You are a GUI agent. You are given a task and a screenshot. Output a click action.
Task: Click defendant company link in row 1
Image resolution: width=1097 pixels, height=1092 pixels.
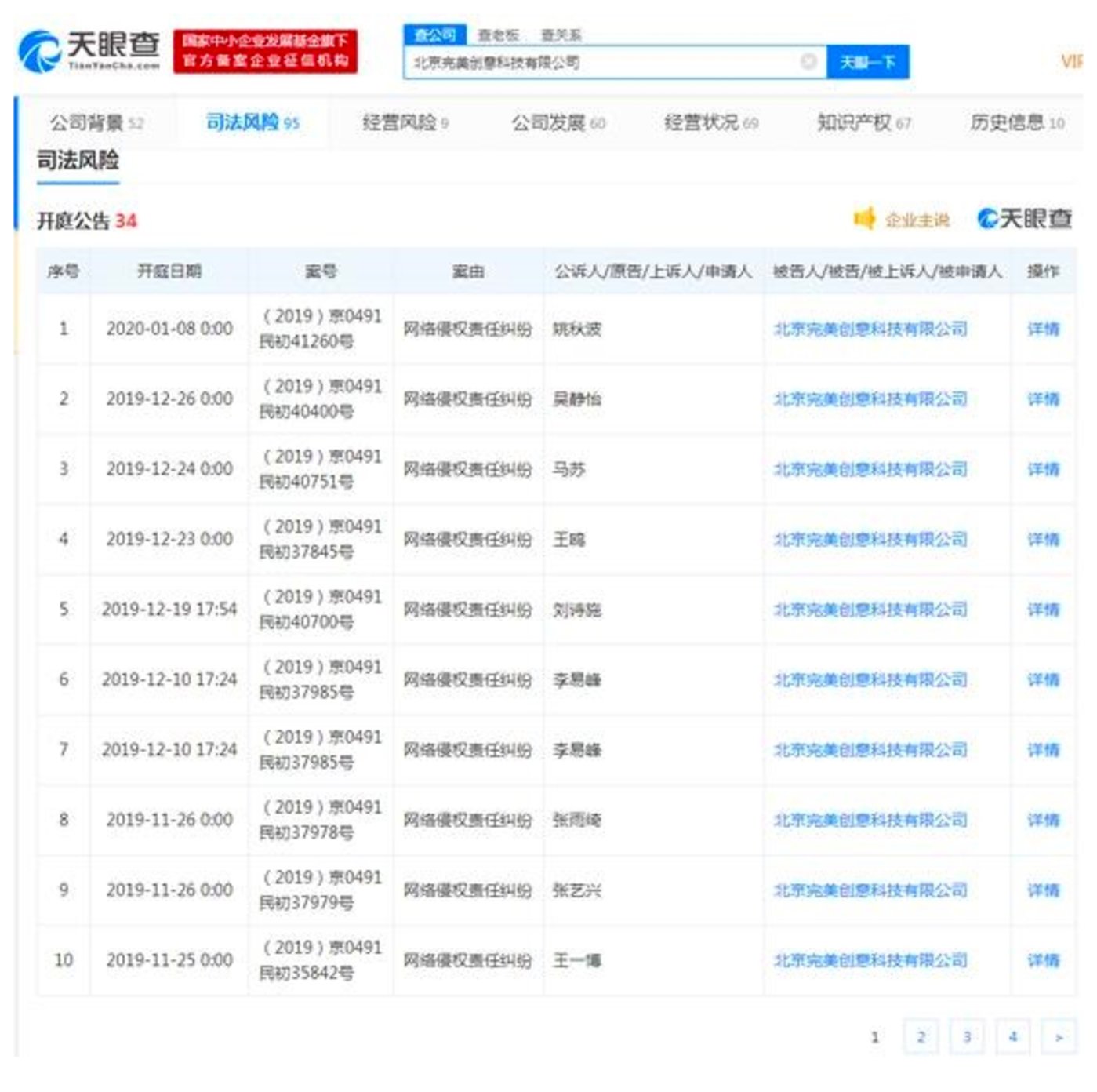tap(870, 329)
